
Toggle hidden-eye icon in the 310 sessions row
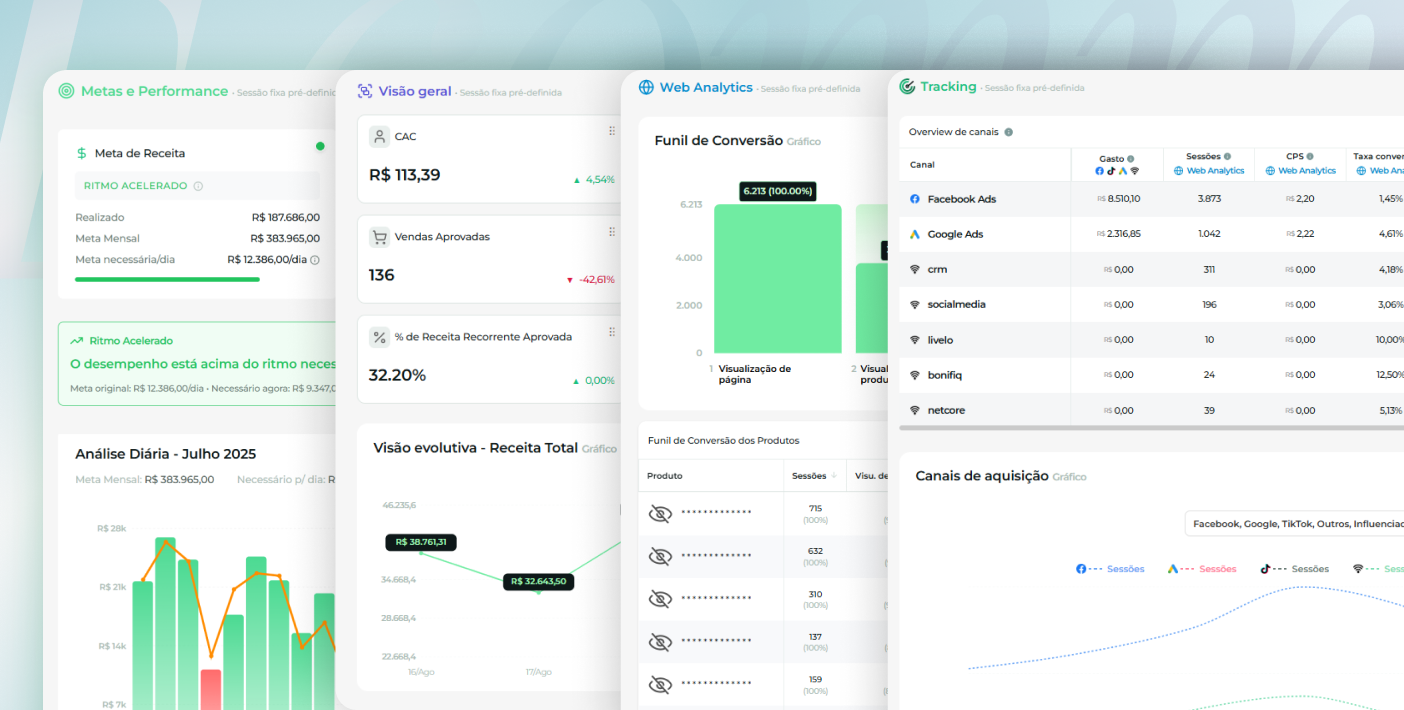coord(660,599)
